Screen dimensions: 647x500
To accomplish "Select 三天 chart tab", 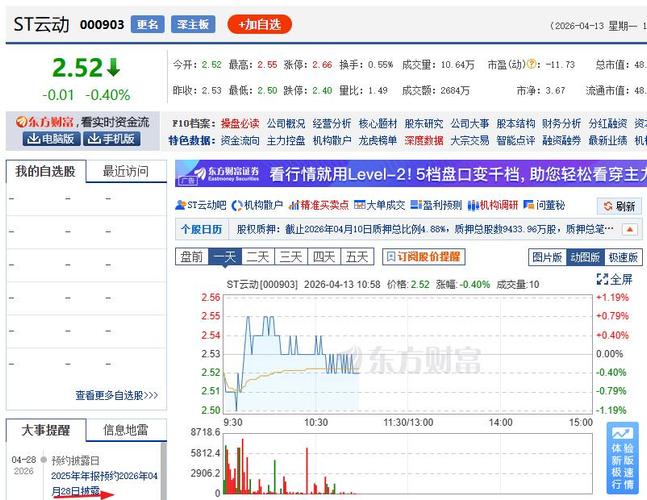I will (291, 257).
